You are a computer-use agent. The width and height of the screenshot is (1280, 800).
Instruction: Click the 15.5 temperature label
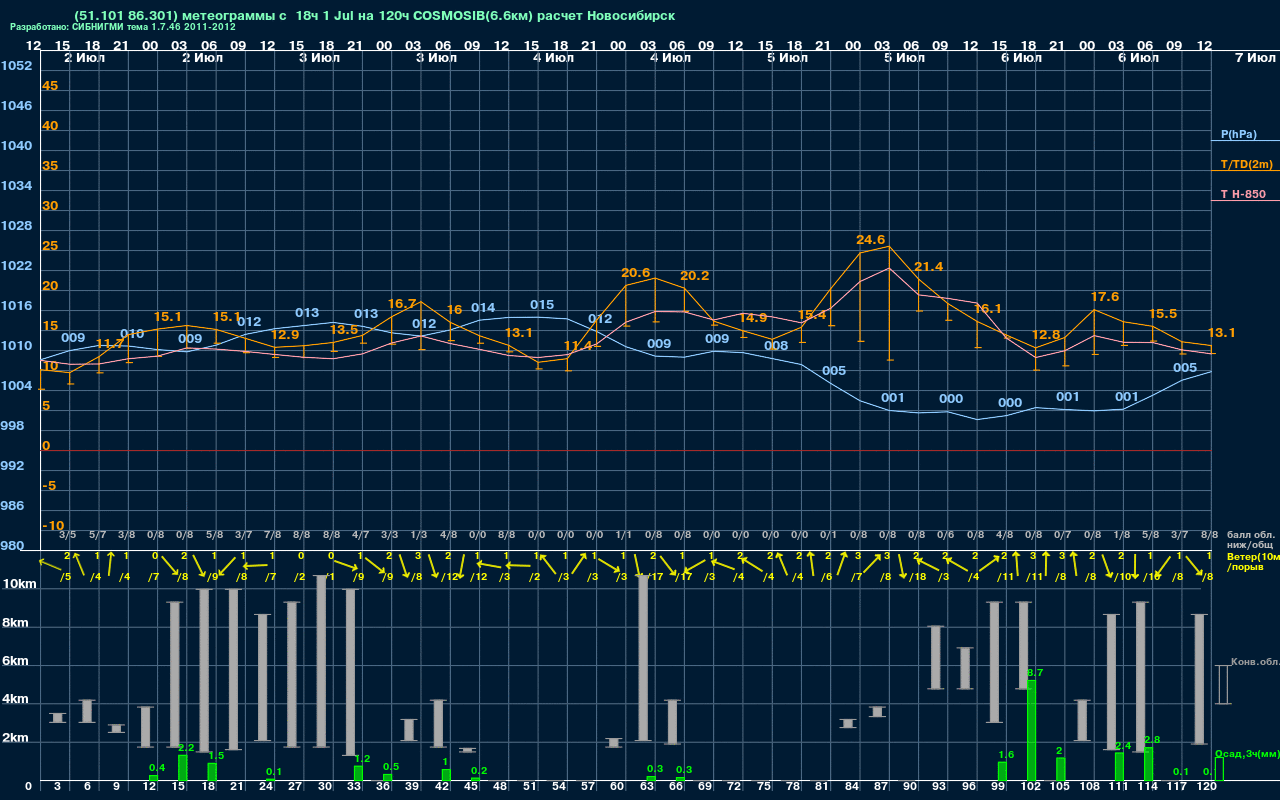1163,314
